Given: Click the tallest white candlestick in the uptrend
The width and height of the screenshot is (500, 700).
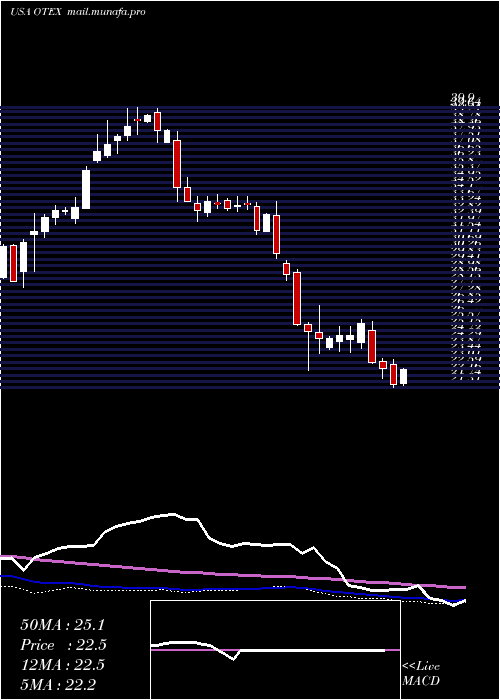Looking at the screenshot, I should [x=86, y=189].
